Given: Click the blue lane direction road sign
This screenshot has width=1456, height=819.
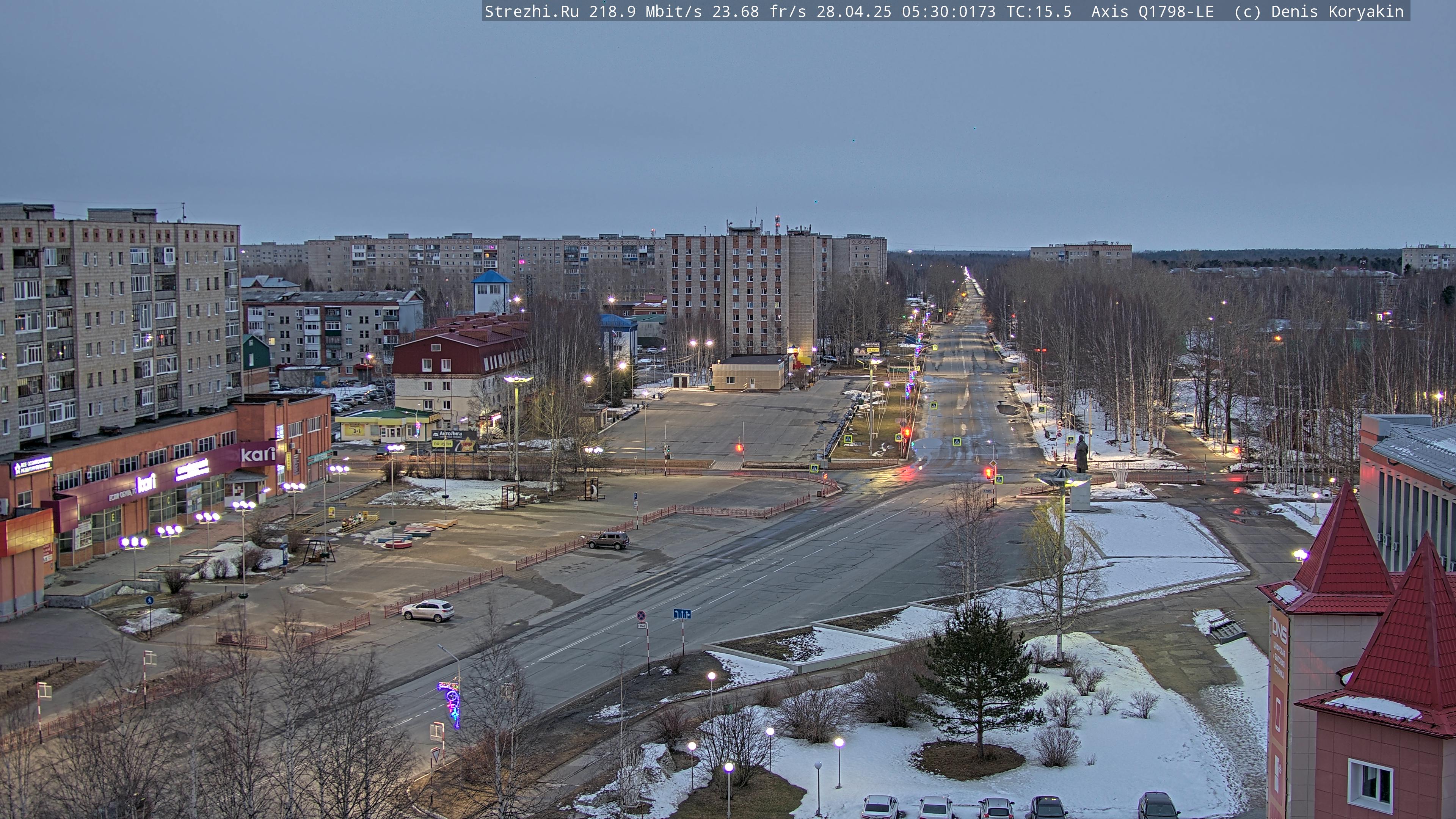Looking at the screenshot, I should coord(682,613).
